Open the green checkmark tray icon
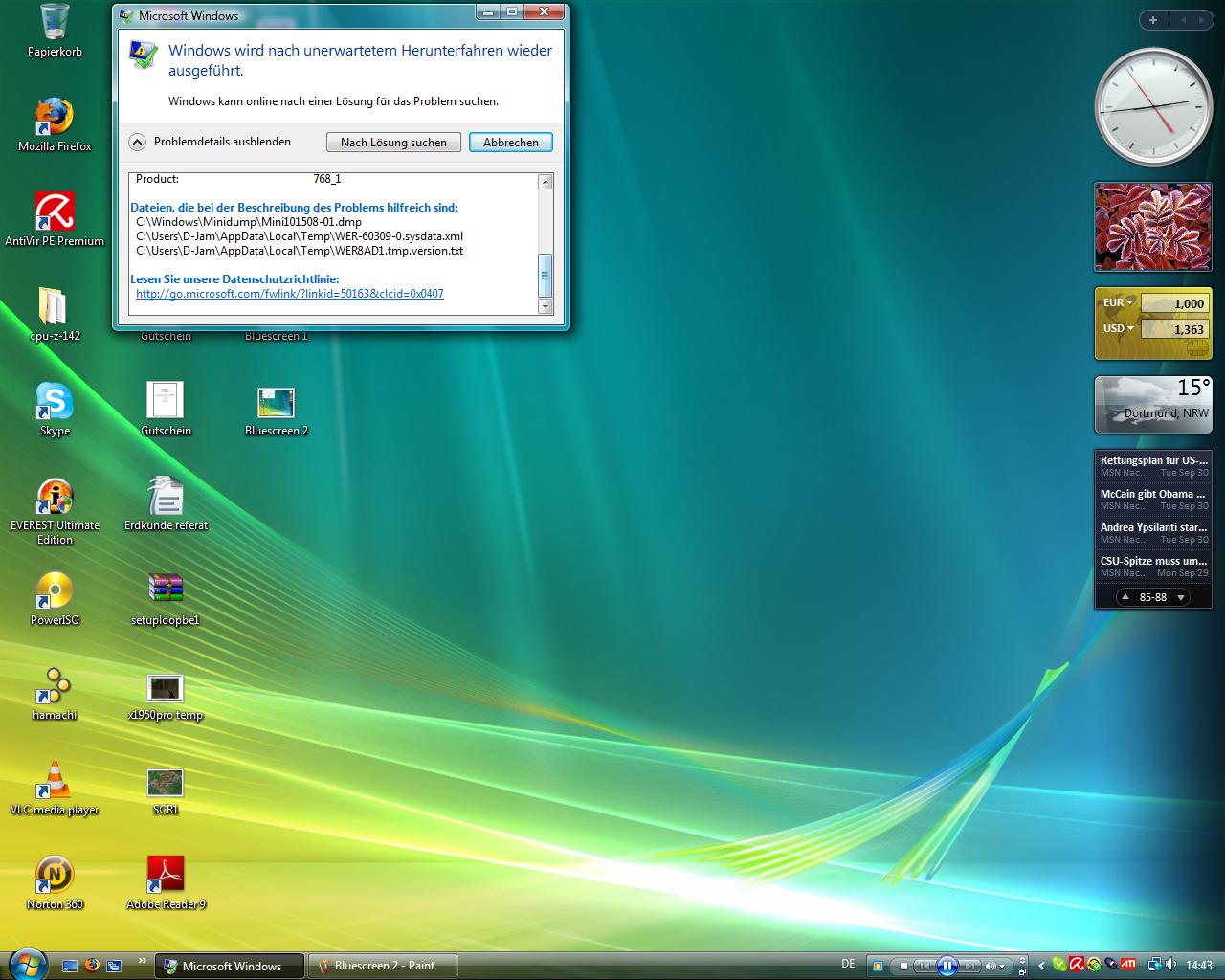 (1059, 965)
